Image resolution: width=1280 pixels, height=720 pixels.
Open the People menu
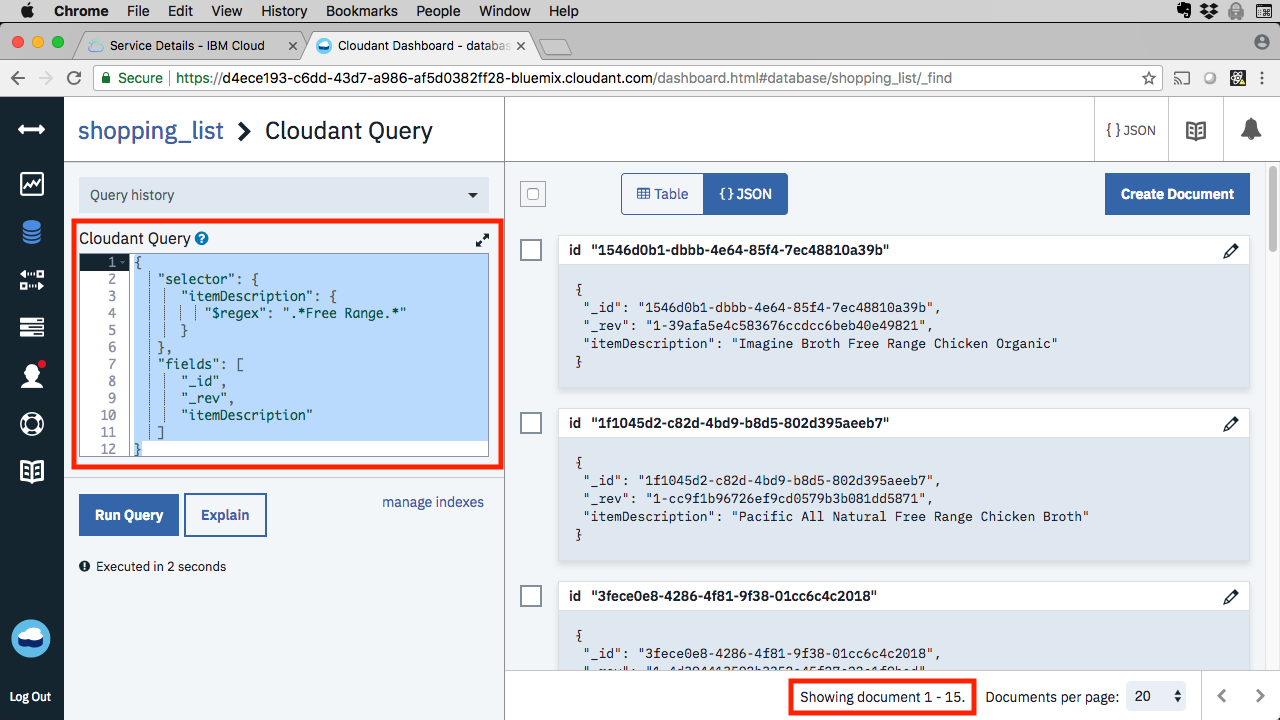(x=438, y=11)
